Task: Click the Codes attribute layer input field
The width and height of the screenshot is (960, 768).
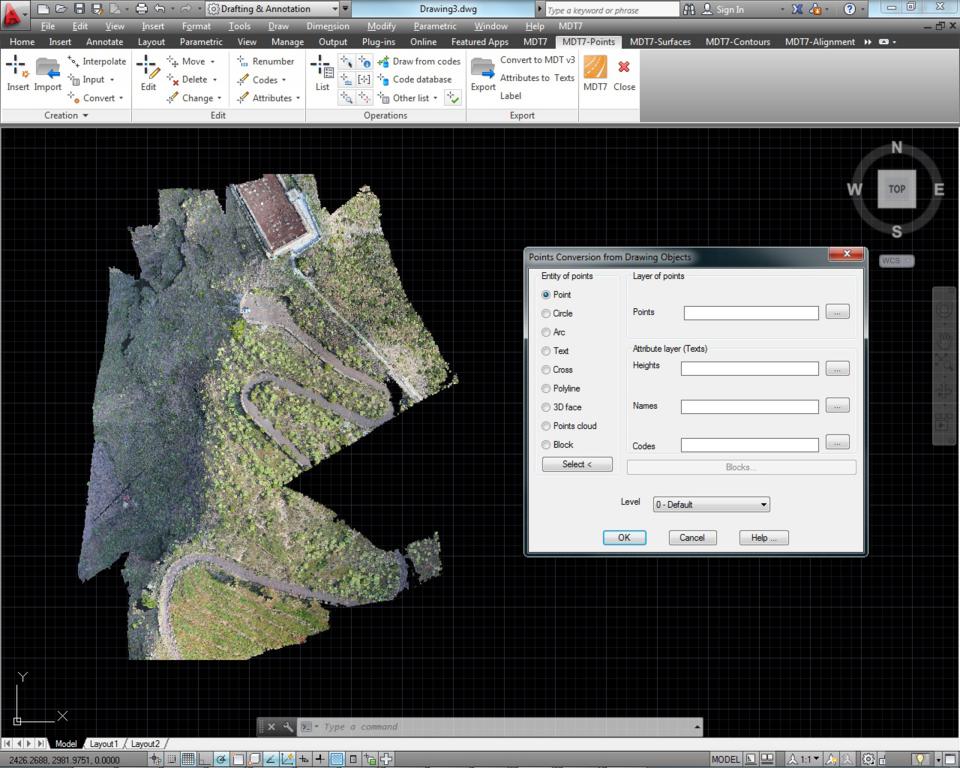Action: (749, 445)
